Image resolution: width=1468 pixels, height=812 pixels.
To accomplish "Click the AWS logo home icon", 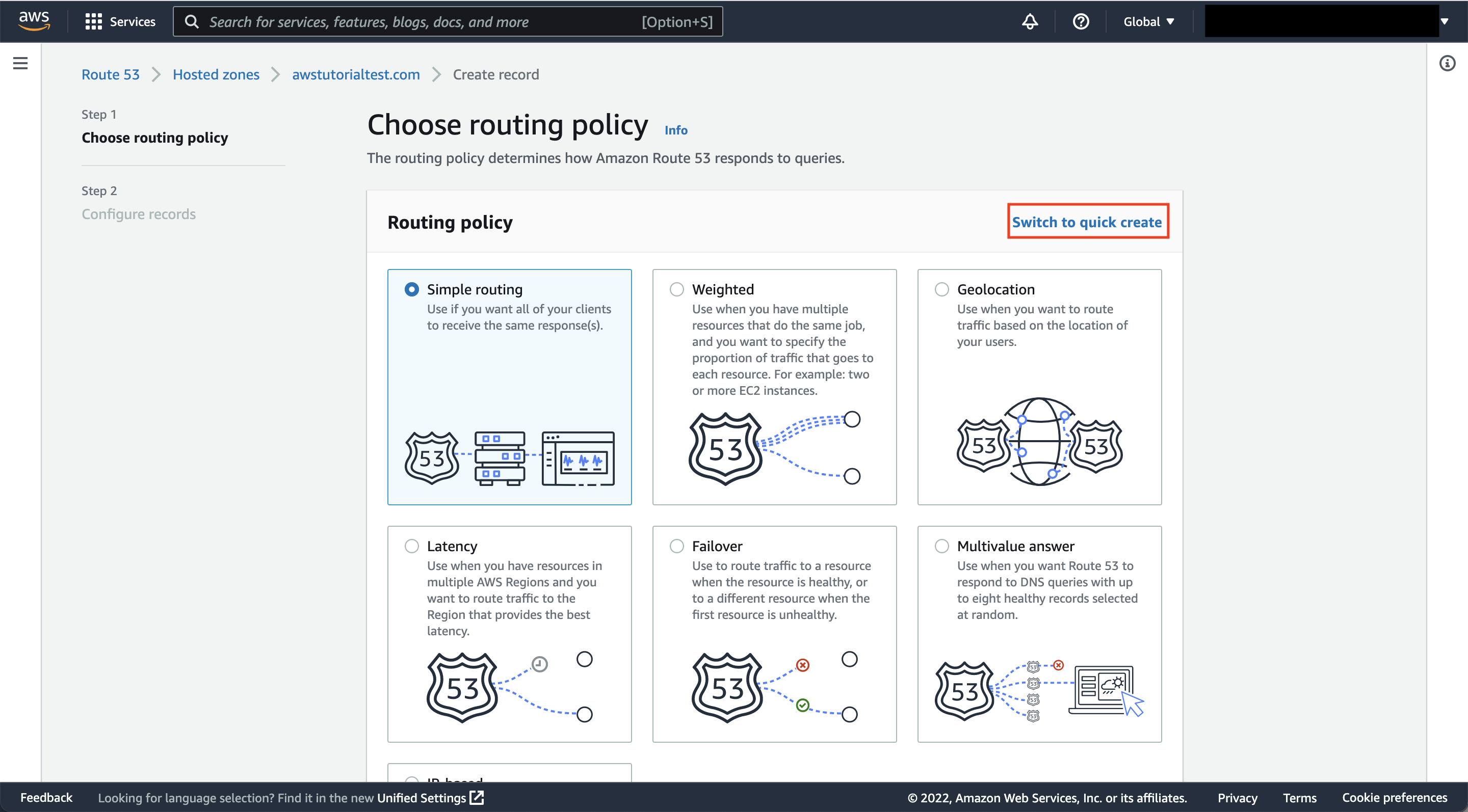I will 34,21.
